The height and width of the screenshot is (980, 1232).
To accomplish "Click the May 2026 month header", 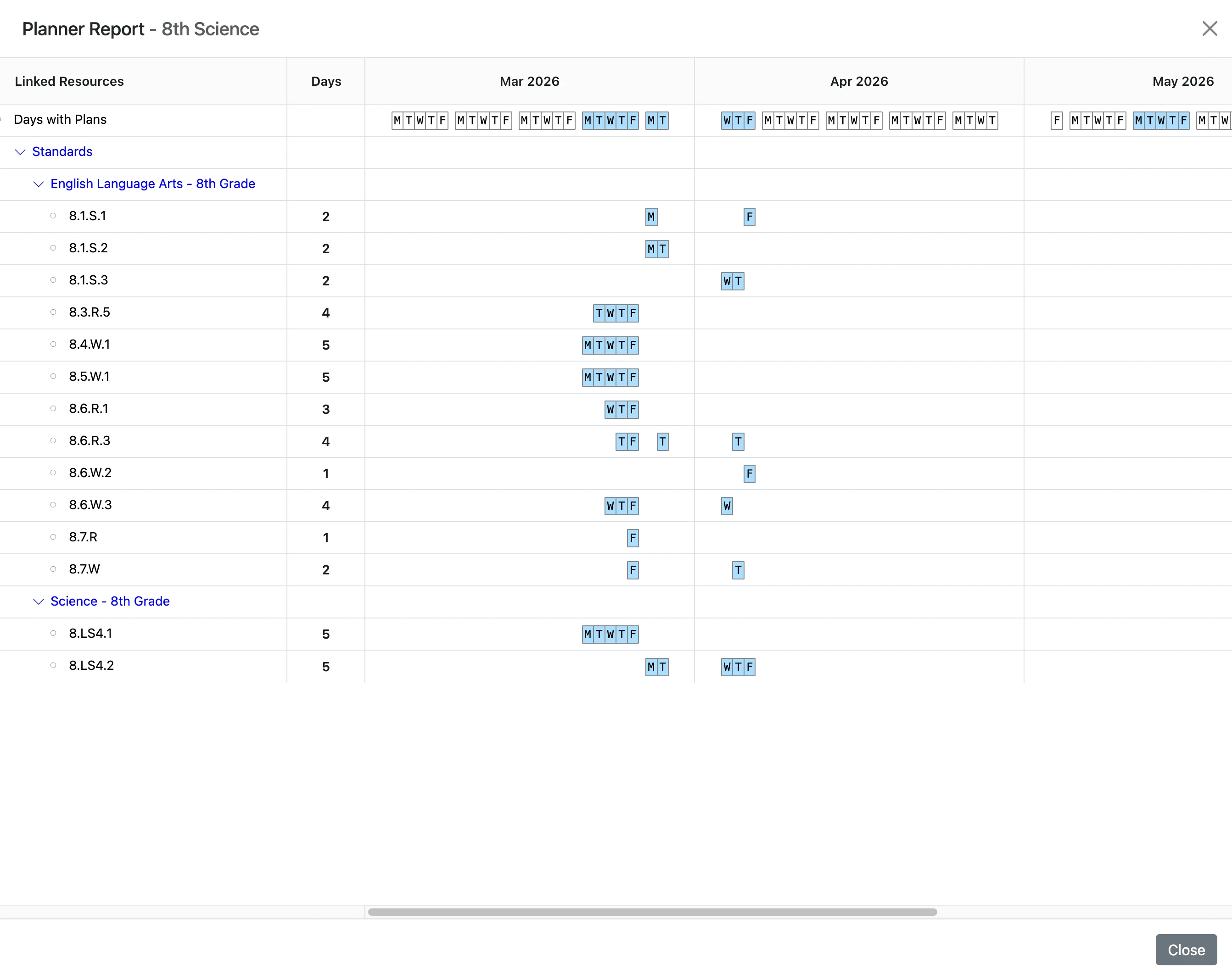I will [1183, 81].
